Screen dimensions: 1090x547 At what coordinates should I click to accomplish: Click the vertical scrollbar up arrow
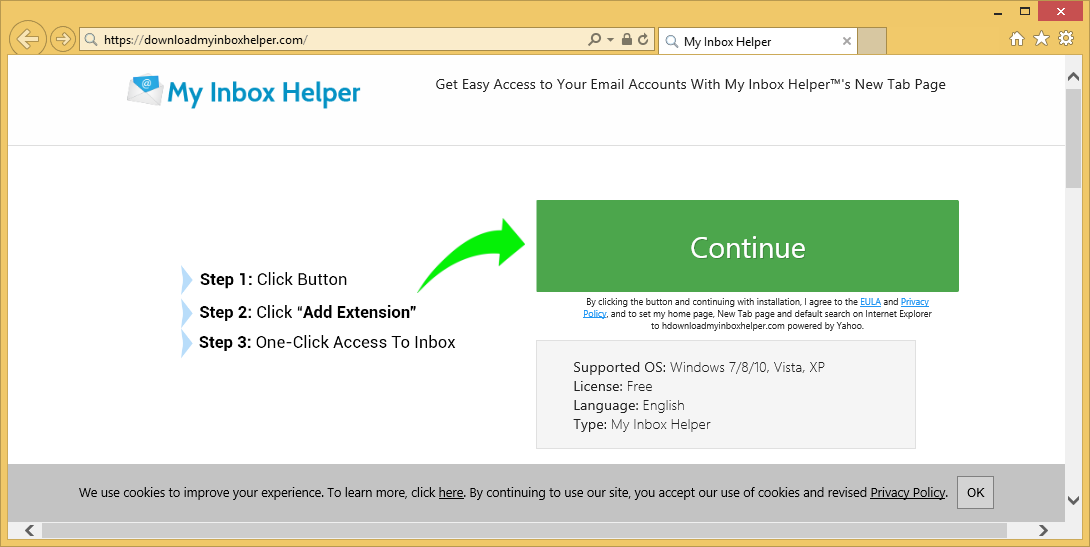[x=1073, y=76]
